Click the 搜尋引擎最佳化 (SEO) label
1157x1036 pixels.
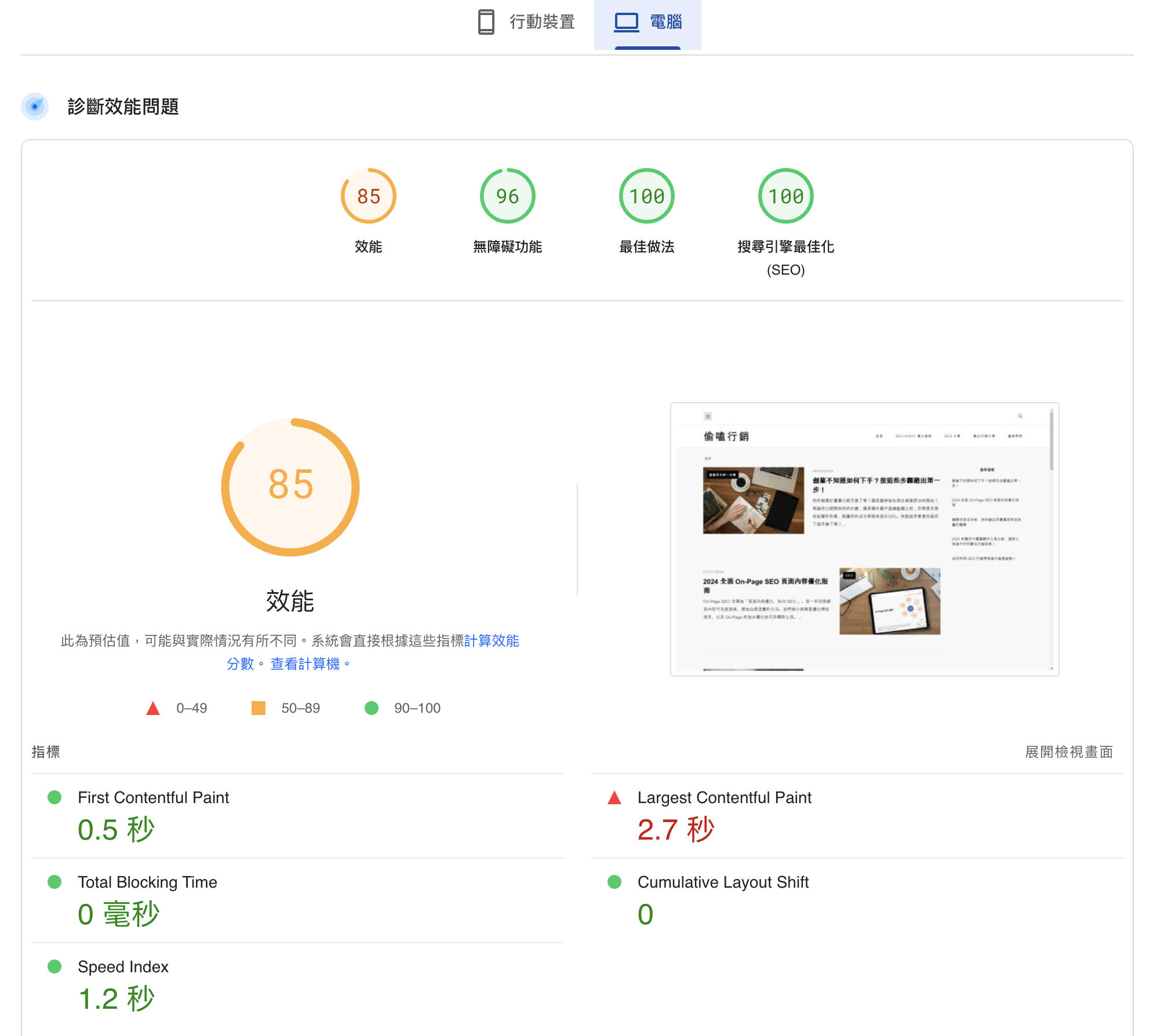[786, 258]
